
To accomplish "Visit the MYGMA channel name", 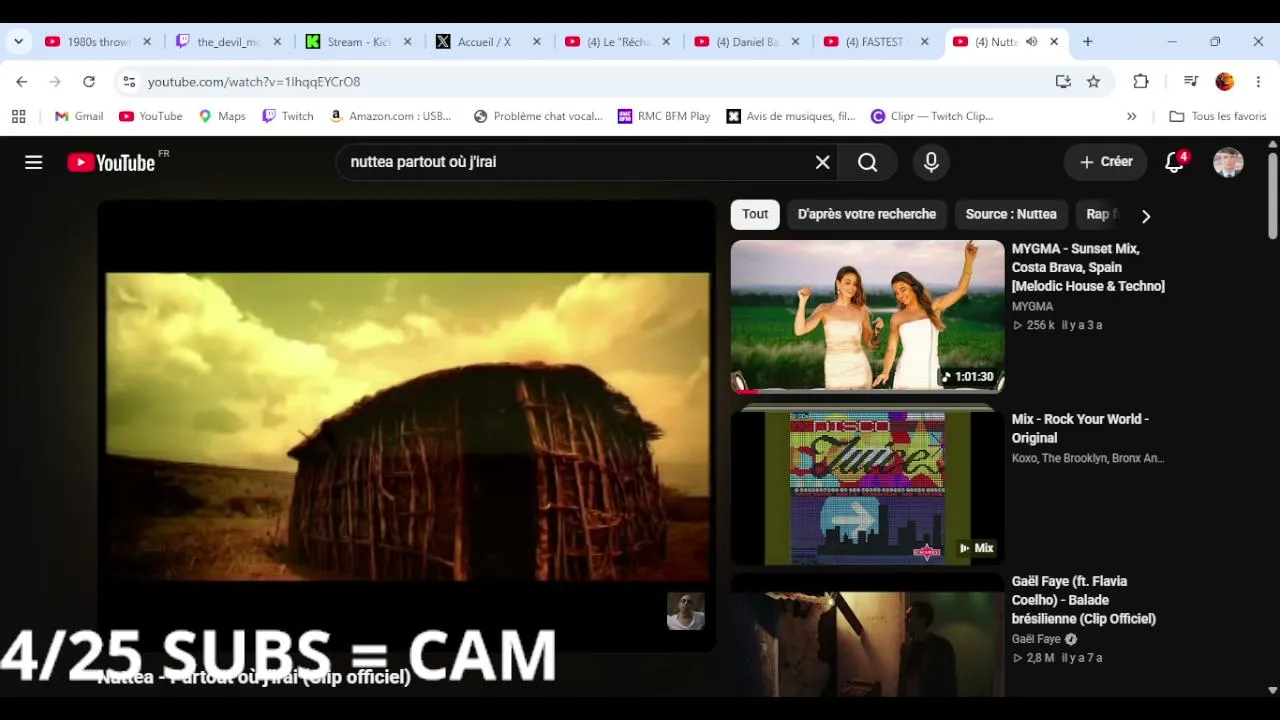I will [x=1032, y=307].
